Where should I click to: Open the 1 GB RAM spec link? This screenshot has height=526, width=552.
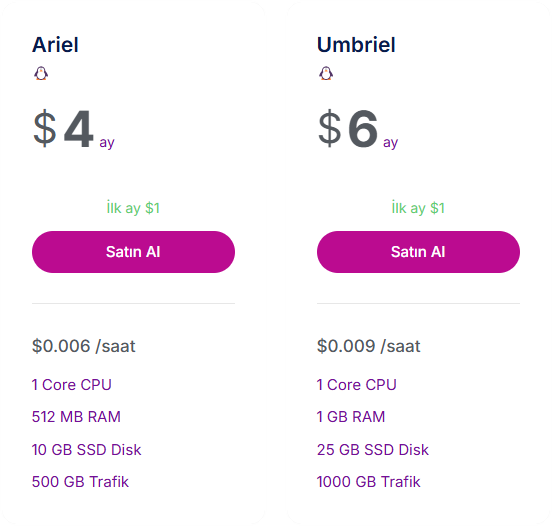(x=351, y=417)
